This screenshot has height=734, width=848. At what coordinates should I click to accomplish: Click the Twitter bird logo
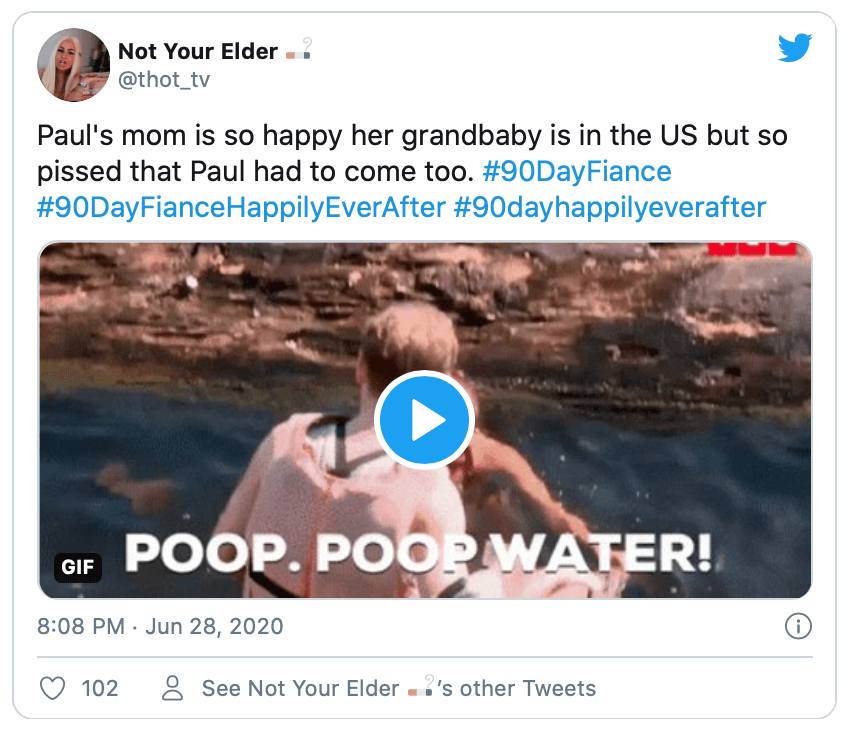[795, 47]
